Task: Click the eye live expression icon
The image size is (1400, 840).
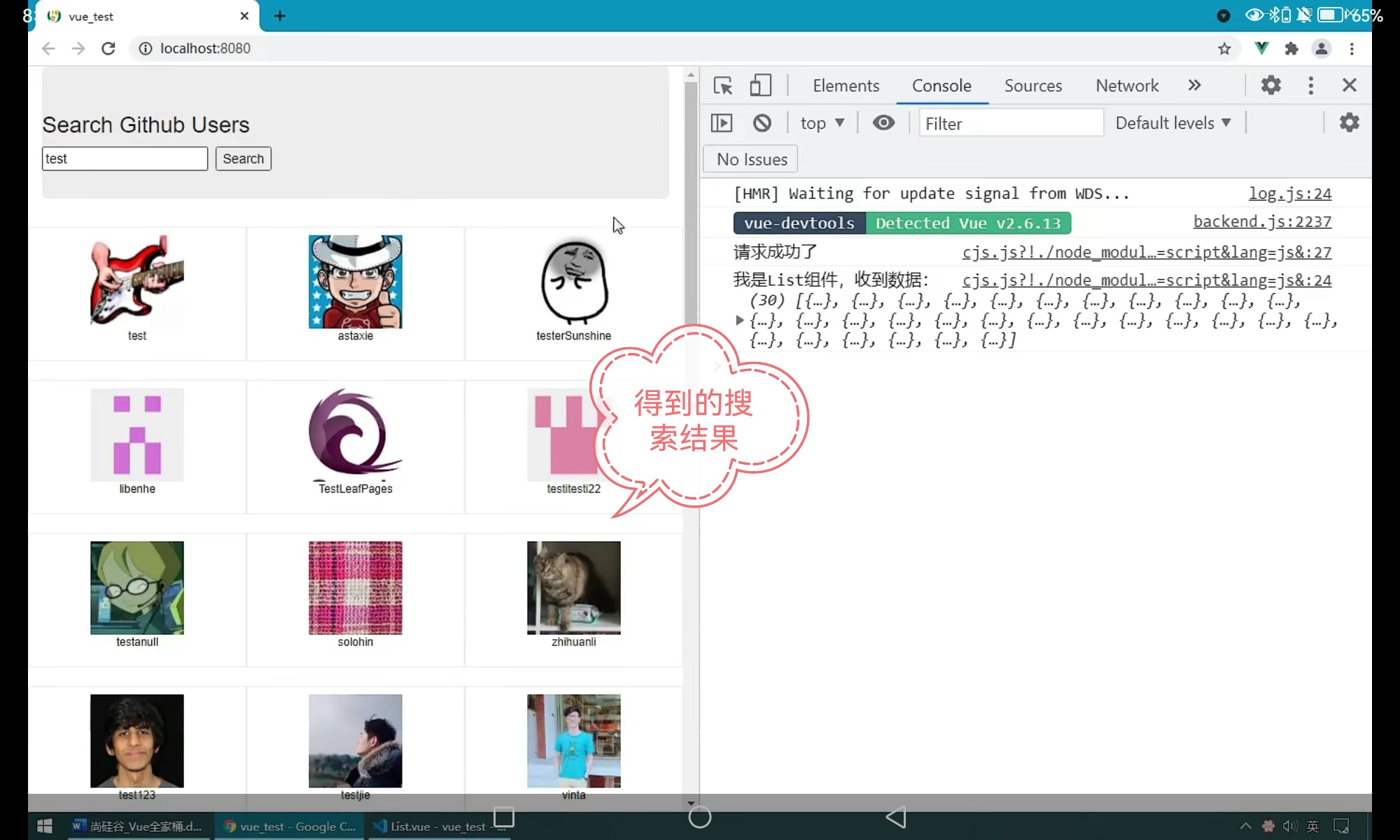Action: click(x=883, y=123)
